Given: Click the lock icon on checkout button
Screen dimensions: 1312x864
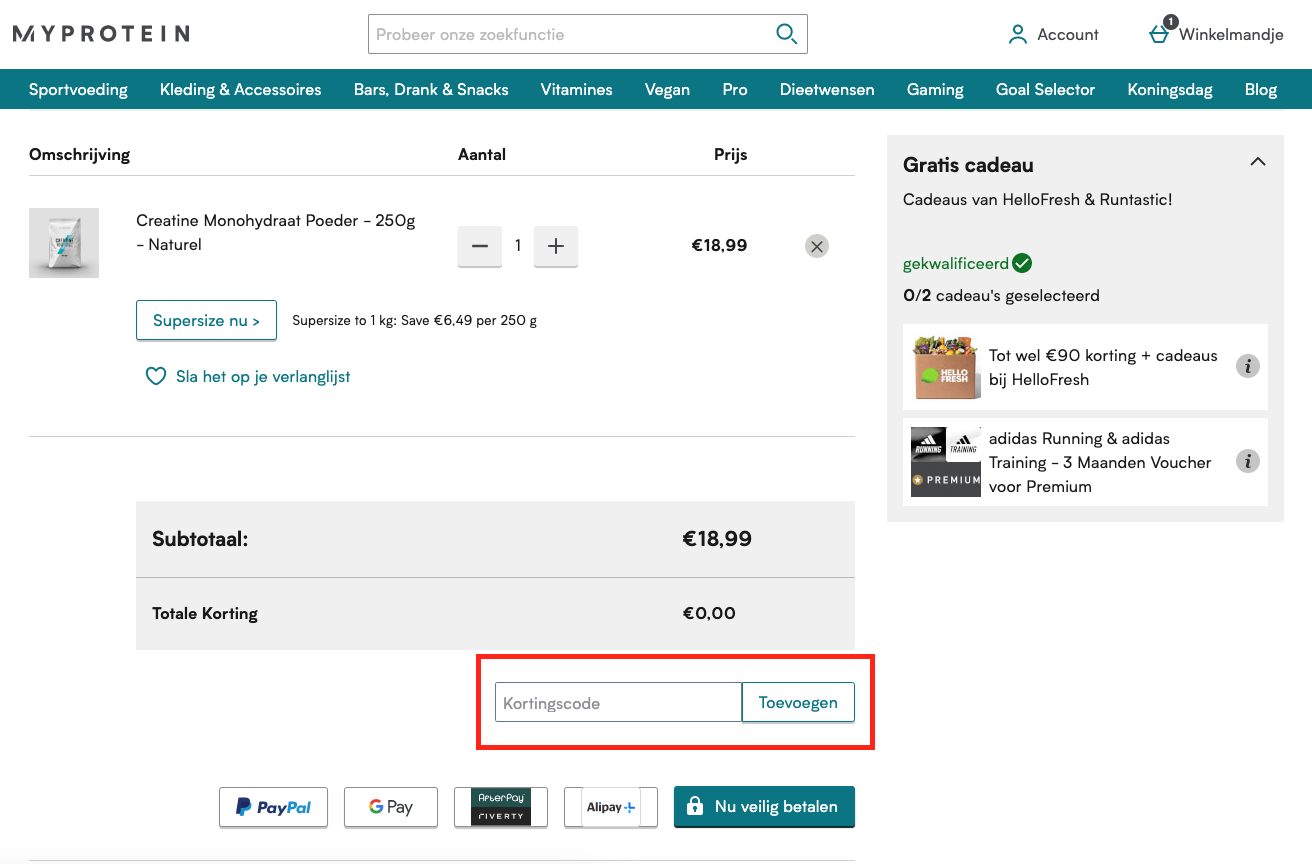Looking at the screenshot, I should point(695,806).
